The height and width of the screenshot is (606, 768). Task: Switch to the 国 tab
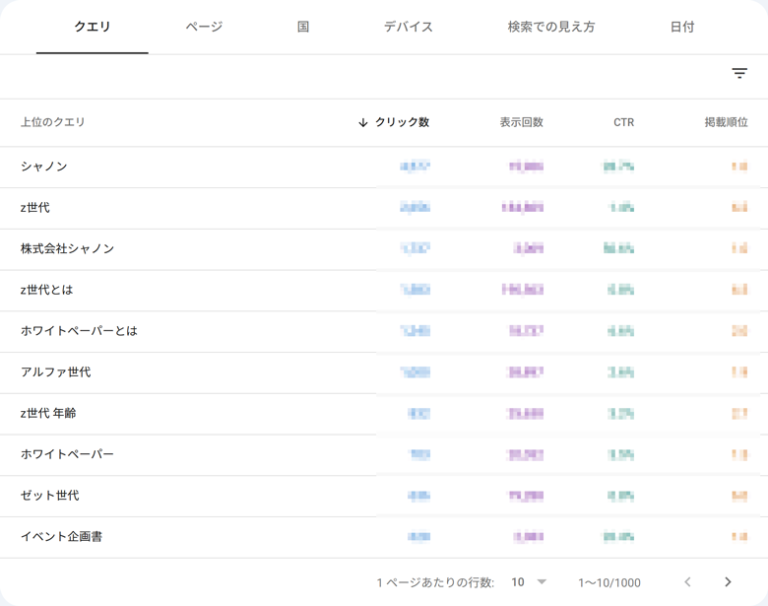coord(303,27)
